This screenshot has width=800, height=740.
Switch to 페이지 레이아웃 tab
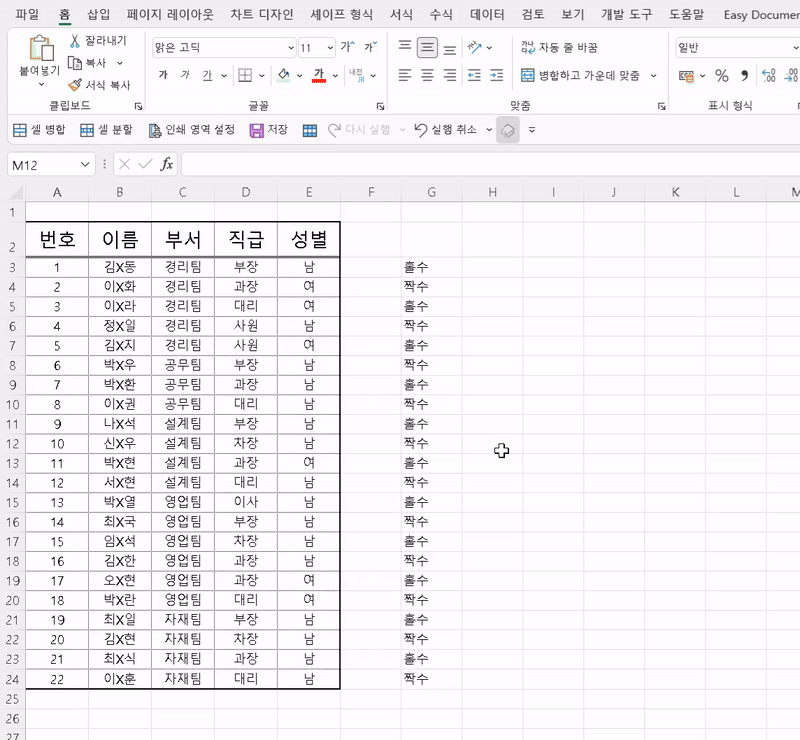click(x=170, y=14)
